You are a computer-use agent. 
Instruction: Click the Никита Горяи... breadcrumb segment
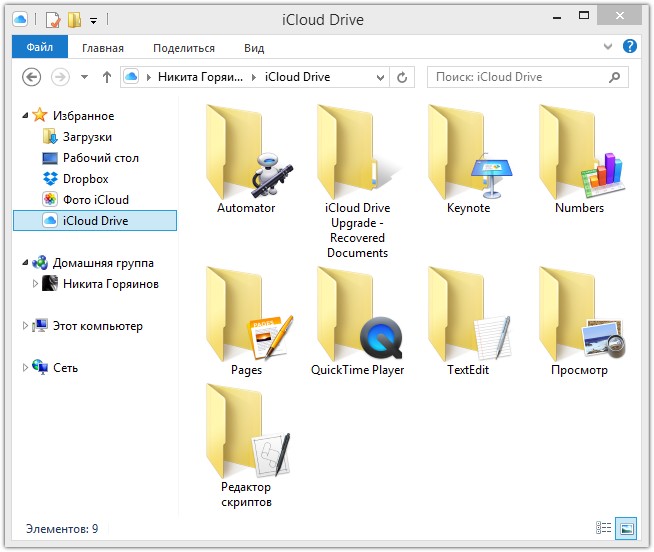(x=200, y=77)
